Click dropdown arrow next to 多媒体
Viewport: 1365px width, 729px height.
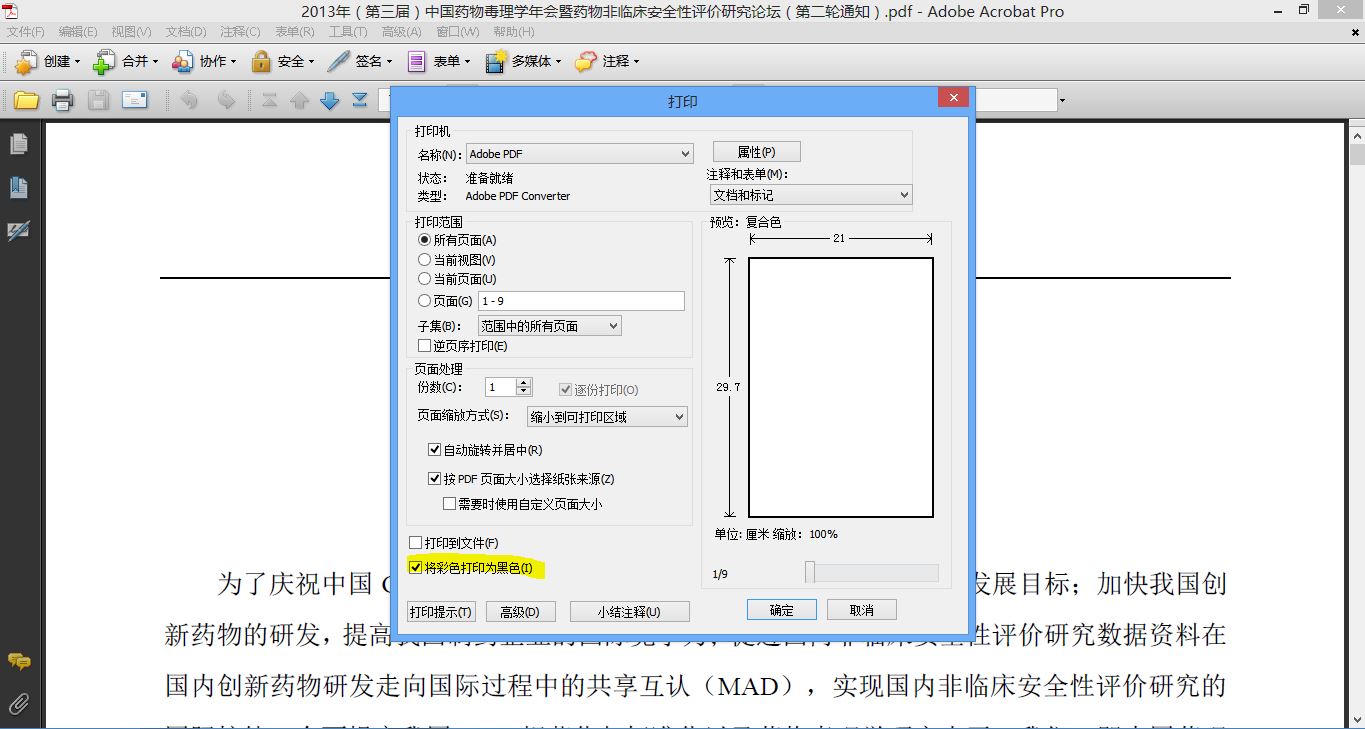(558, 62)
